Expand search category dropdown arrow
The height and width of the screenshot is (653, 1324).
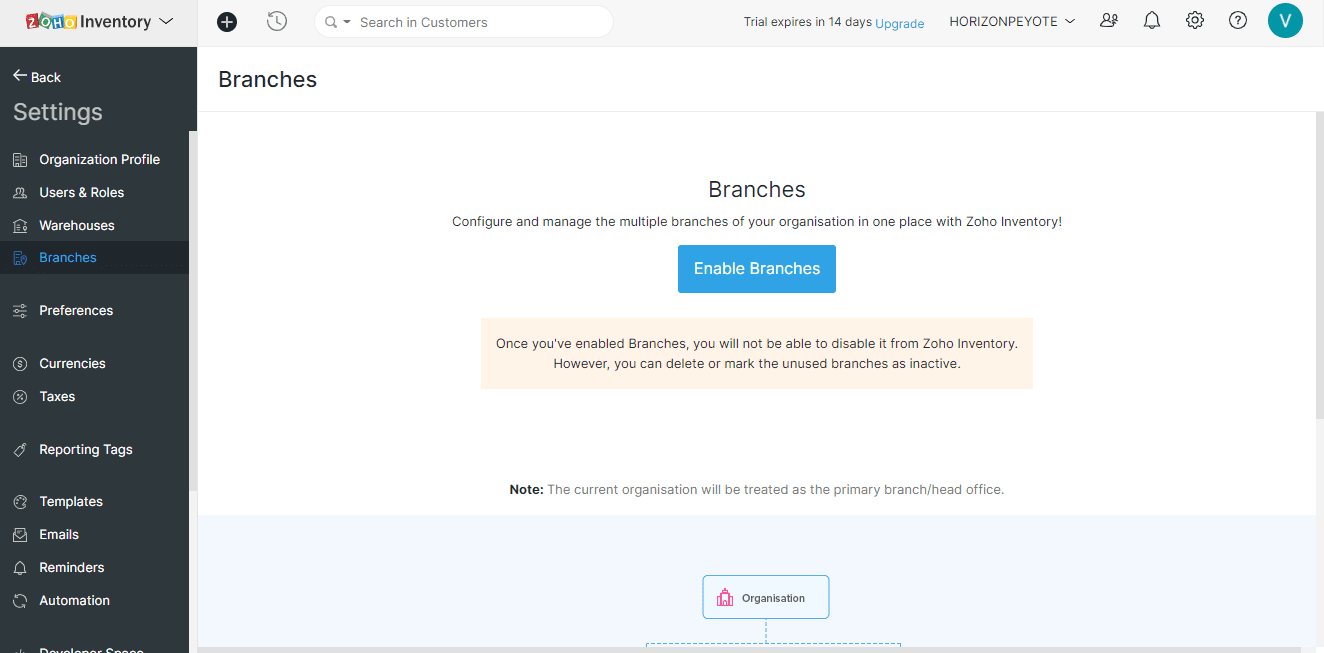[x=347, y=22]
